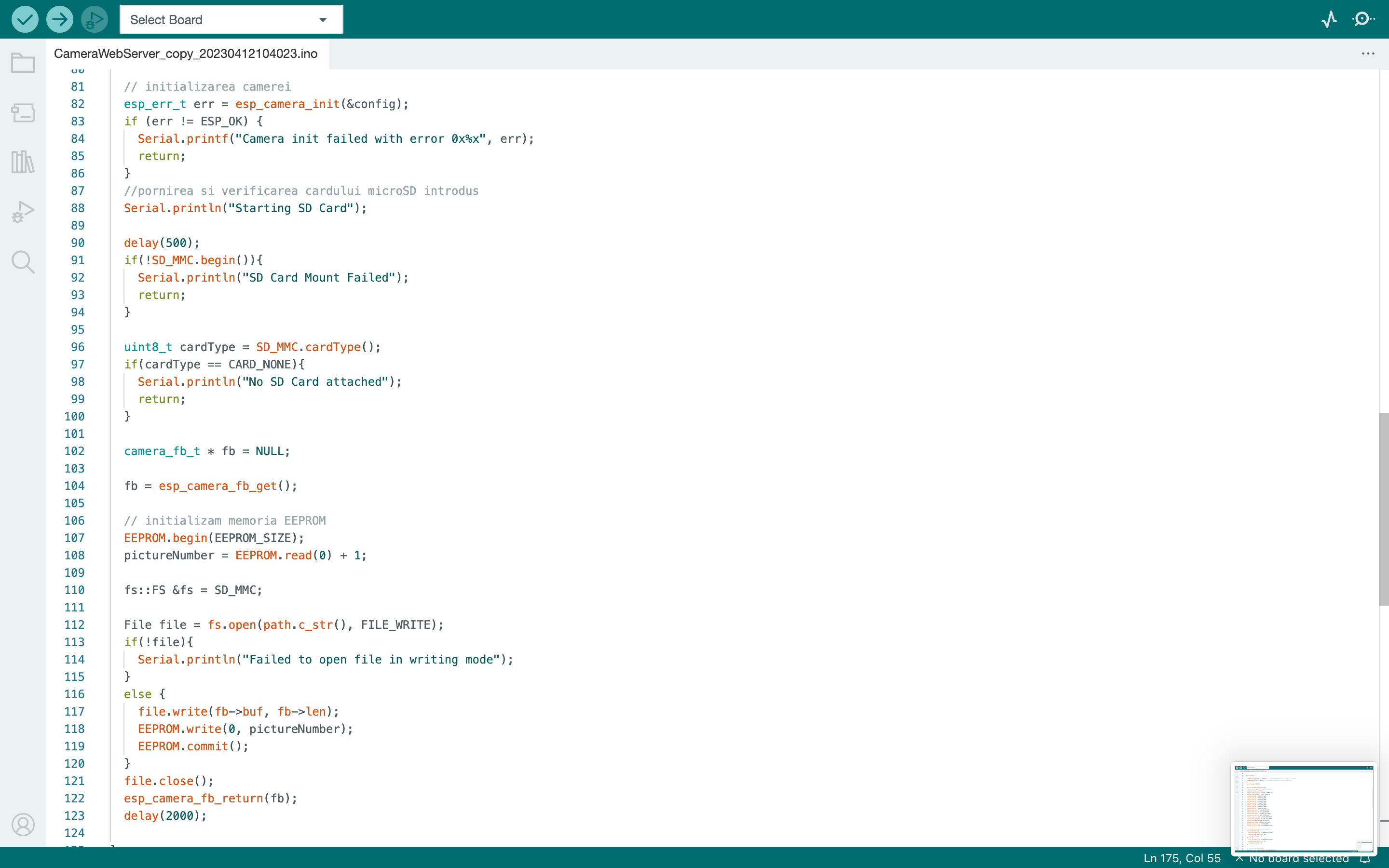Open the Boards Manager sidebar panel
Image resolution: width=1389 pixels, height=868 pixels.
[x=23, y=112]
